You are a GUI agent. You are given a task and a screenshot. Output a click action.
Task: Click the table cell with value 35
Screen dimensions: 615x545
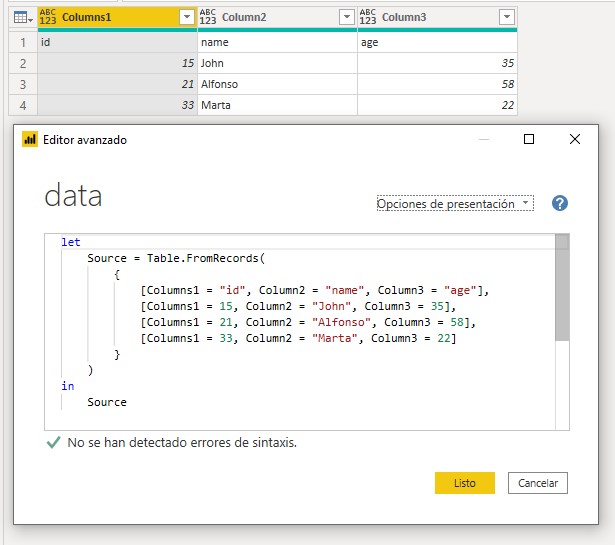click(437, 63)
